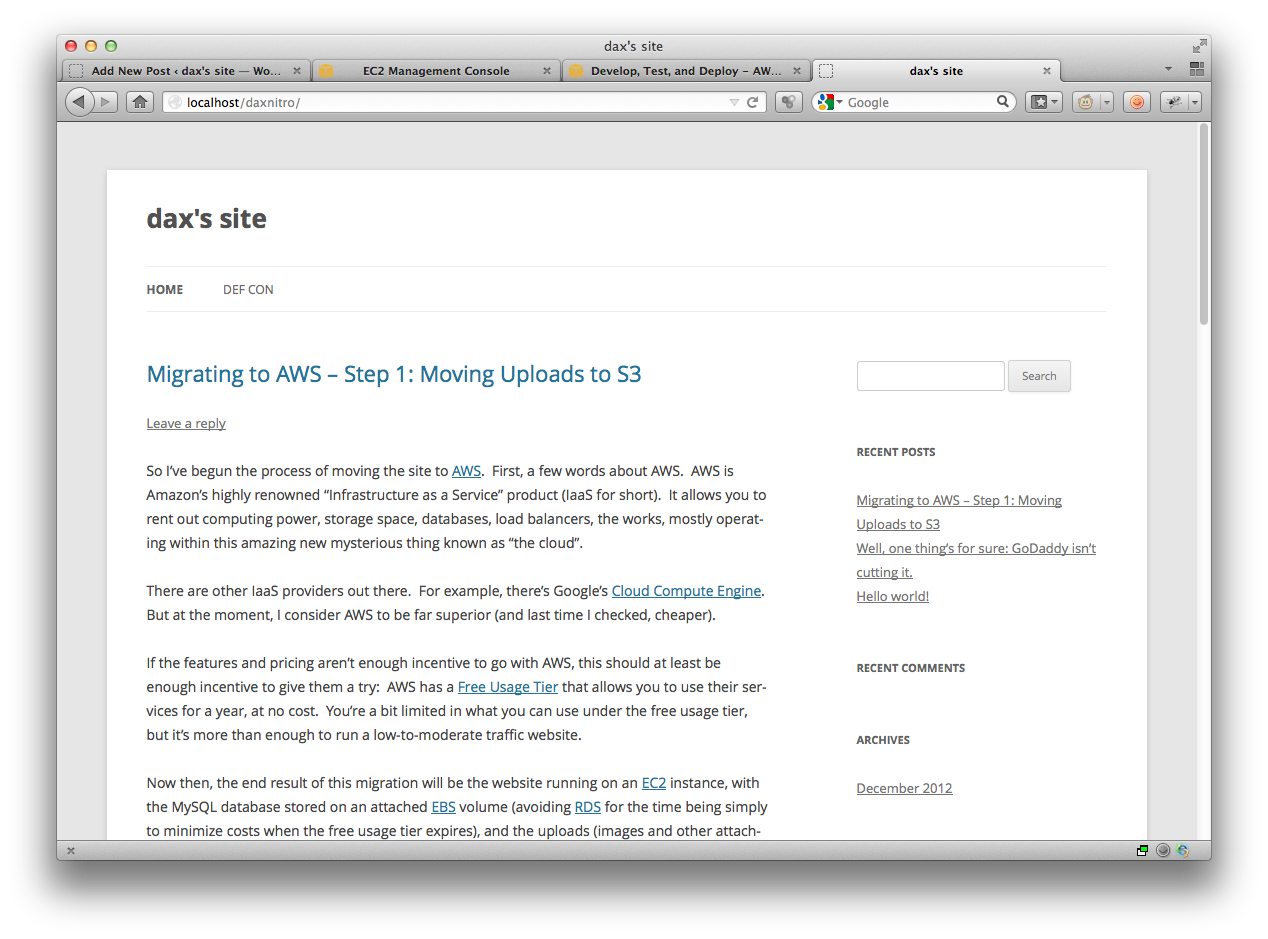Click the globe add-on status bar icon
Viewport: 1268px width, 939px height.
click(1183, 851)
